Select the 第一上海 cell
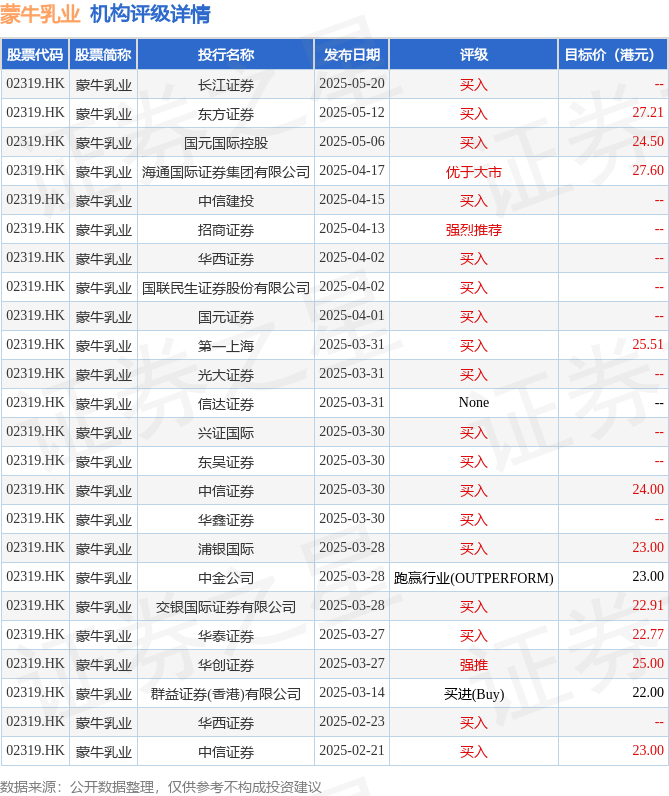Image resolution: width=669 pixels, height=796 pixels. tap(226, 346)
